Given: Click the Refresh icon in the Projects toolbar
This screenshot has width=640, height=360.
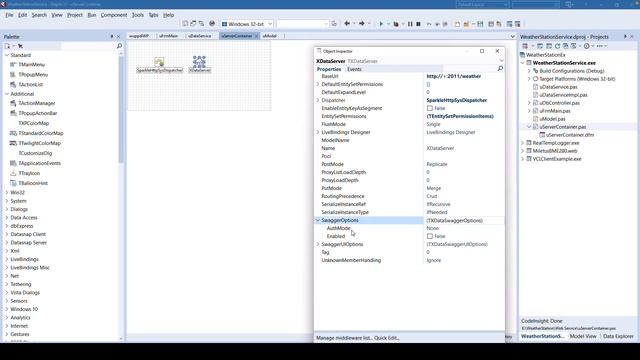Looking at the screenshot, I should click(557, 46).
